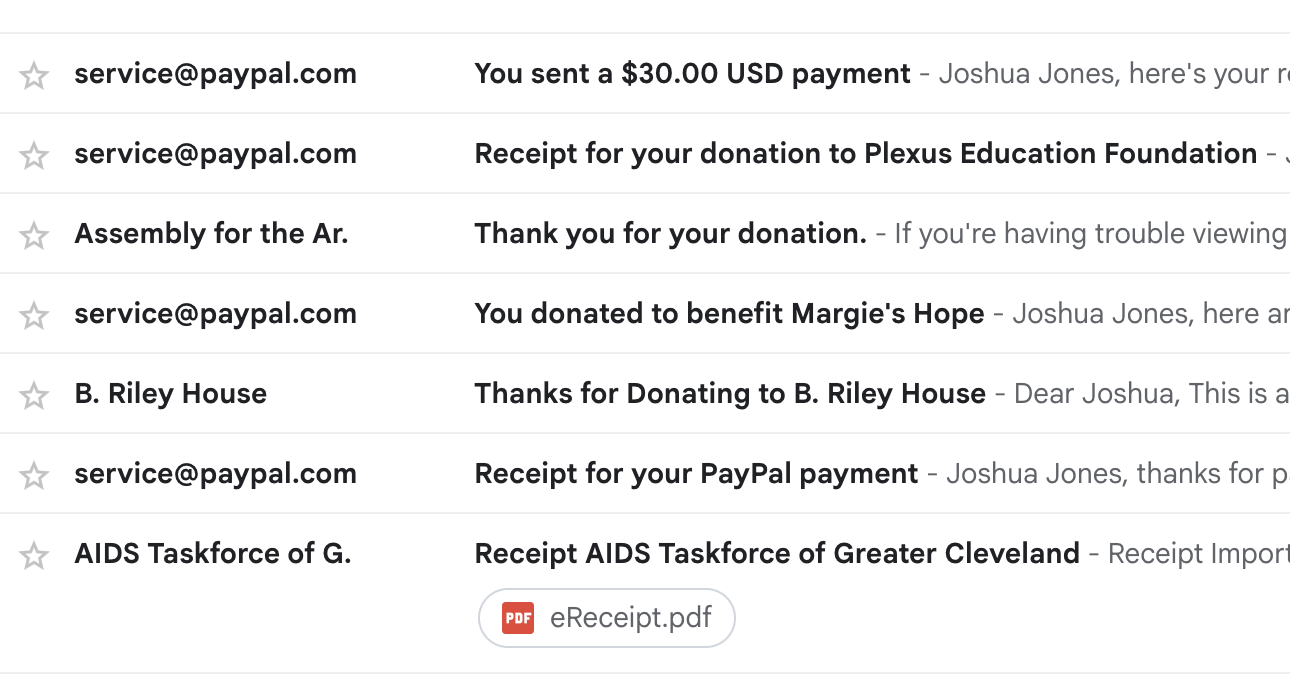
Task: Open the eReceipt.pdf attachment chip
Action: [629, 618]
